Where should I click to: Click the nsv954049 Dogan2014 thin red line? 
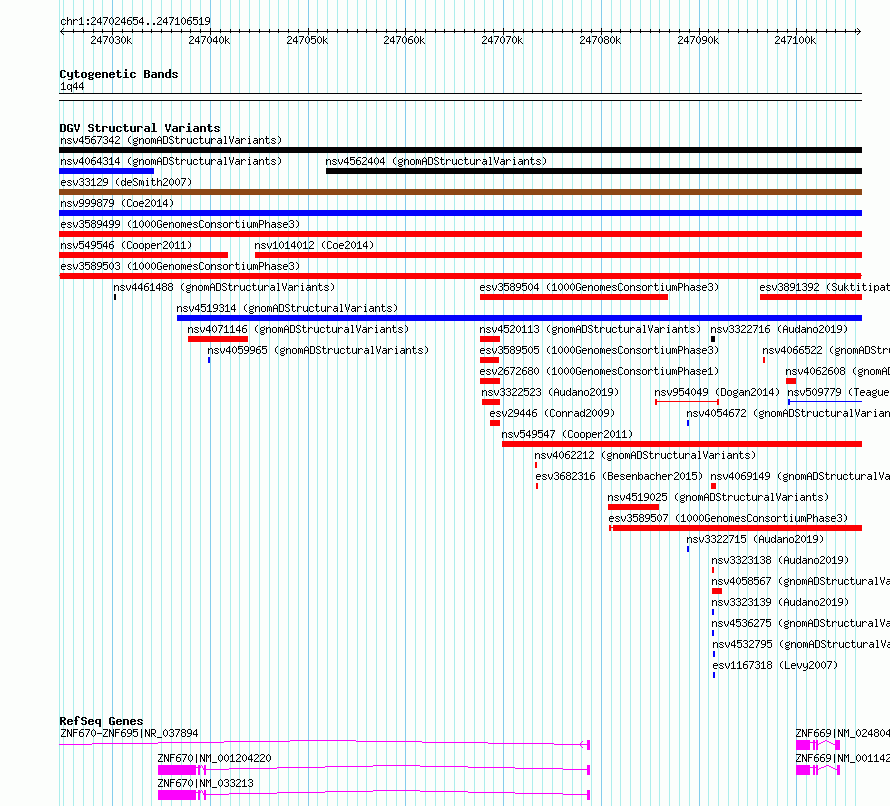click(x=687, y=402)
